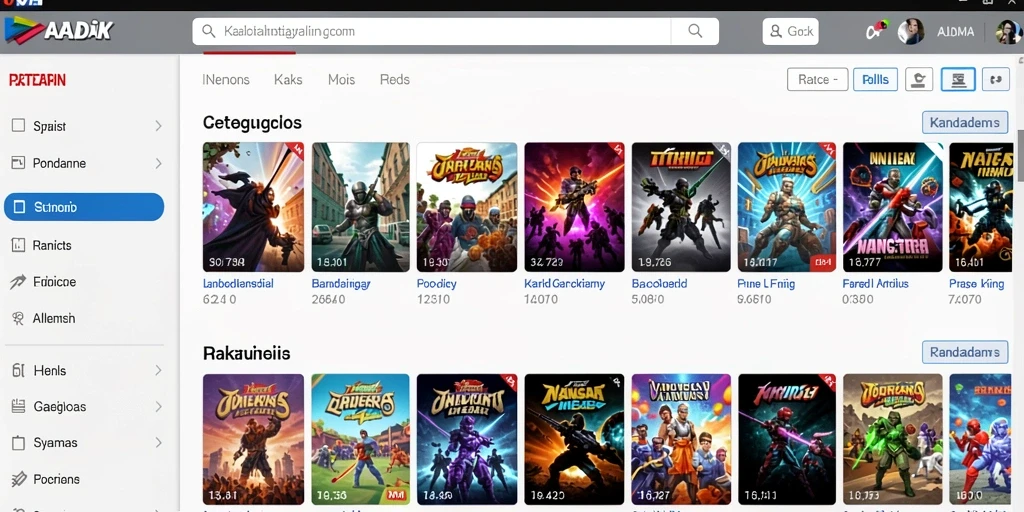Expand the Spaist sidebar chevron
1024x512 pixels.
[x=158, y=126]
